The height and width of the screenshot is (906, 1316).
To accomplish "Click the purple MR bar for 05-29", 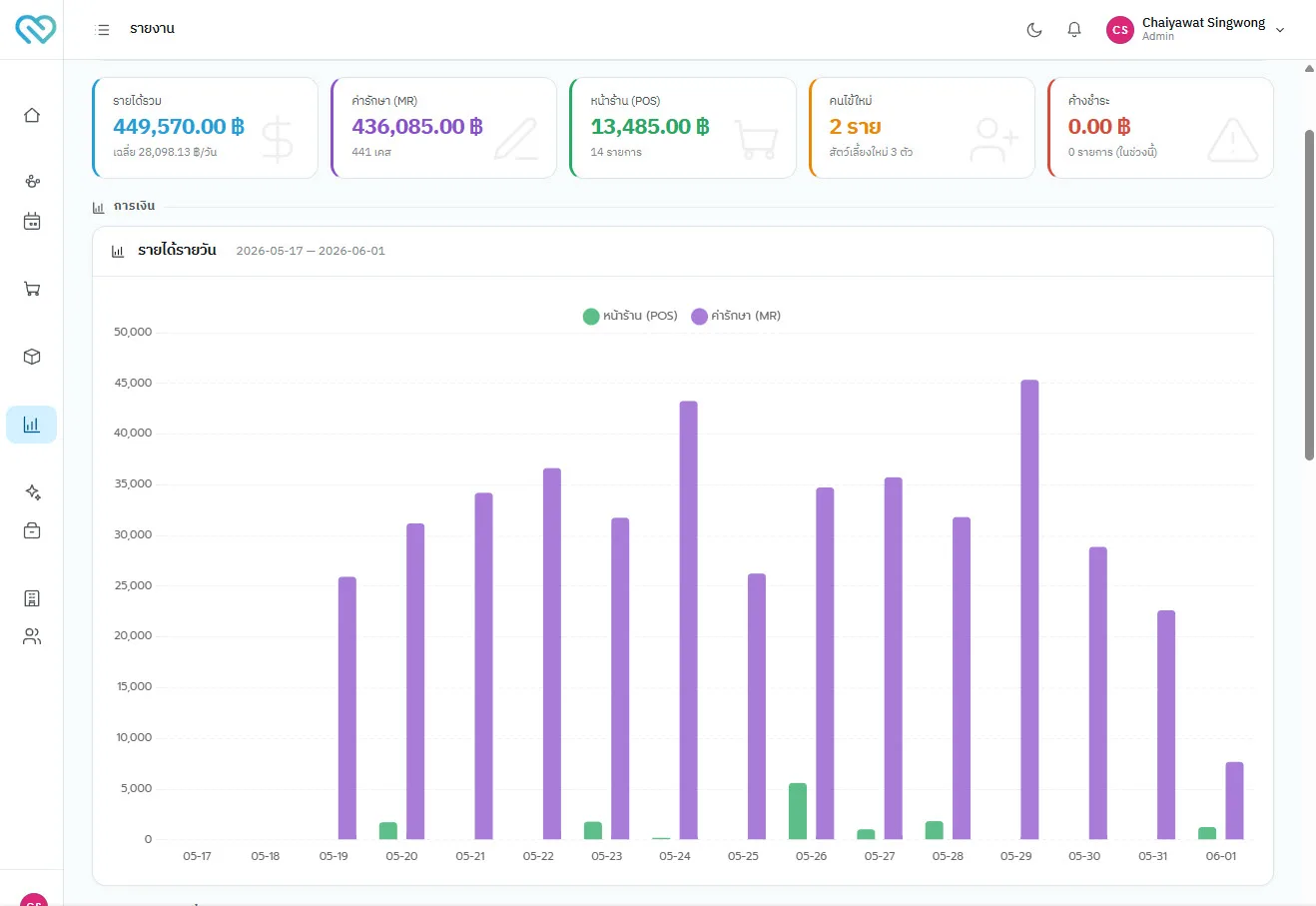I will click(1029, 609).
